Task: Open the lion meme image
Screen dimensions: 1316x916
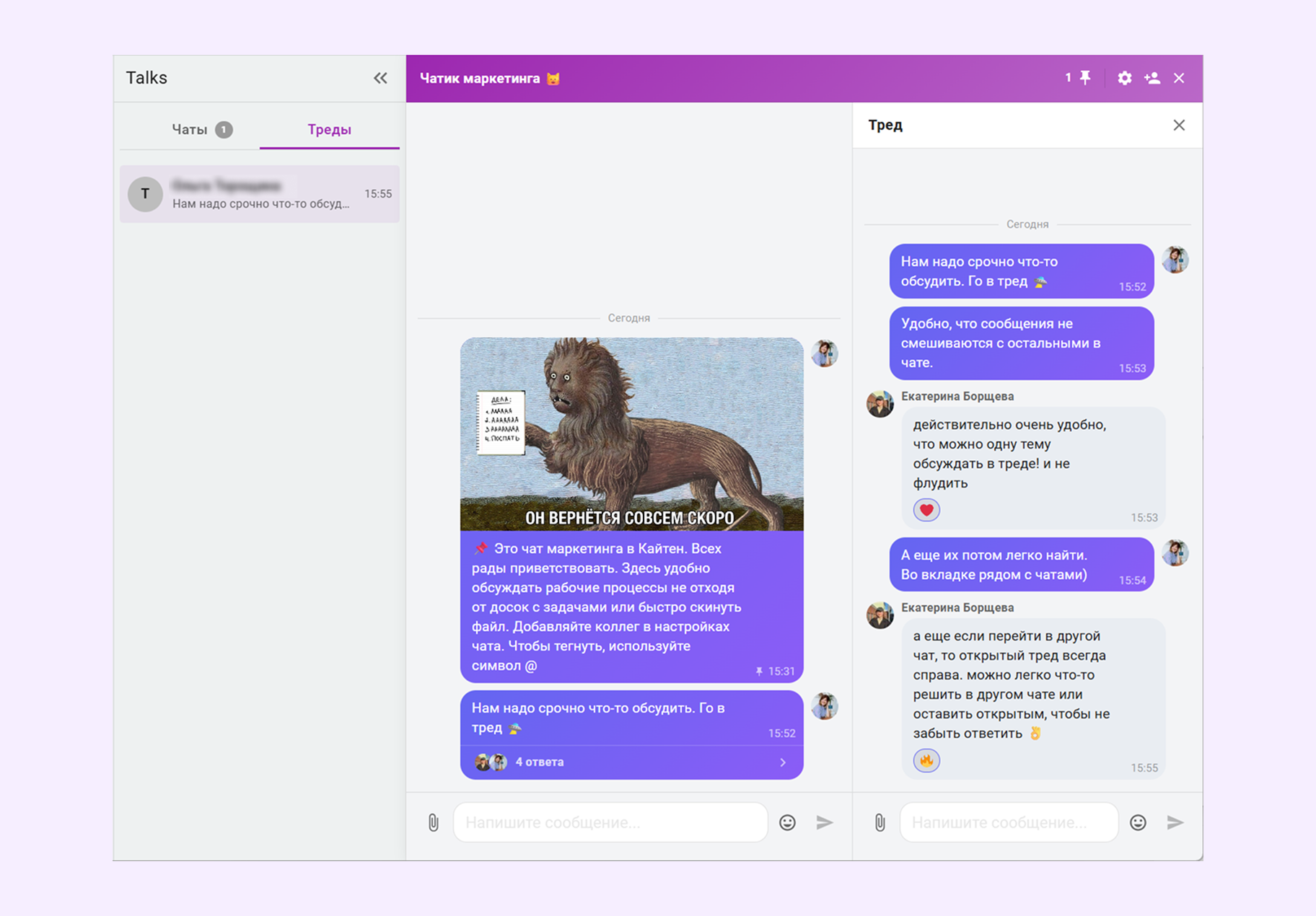Action: [x=632, y=434]
